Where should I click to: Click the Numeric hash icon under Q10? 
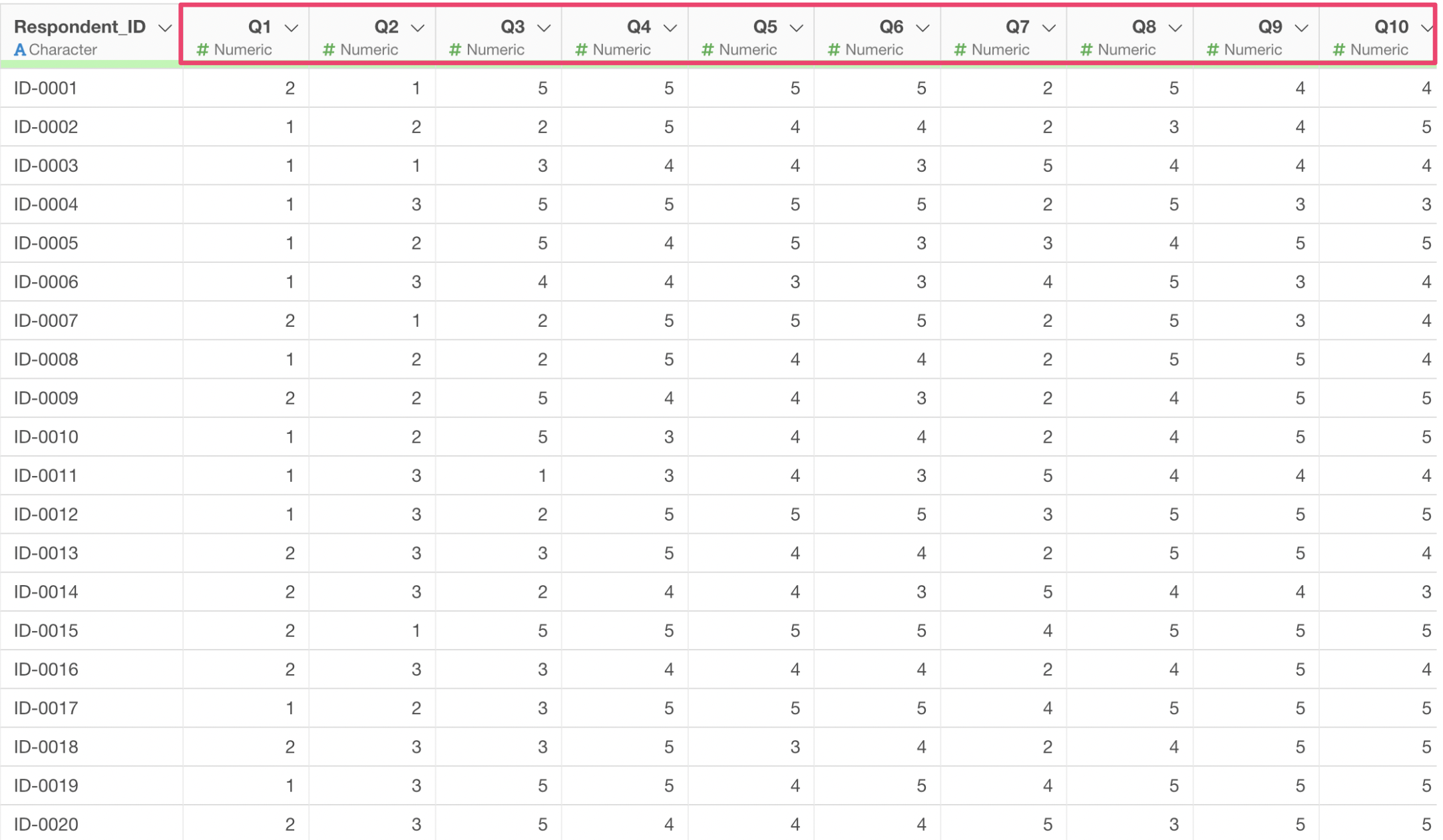[x=1339, y=50]
